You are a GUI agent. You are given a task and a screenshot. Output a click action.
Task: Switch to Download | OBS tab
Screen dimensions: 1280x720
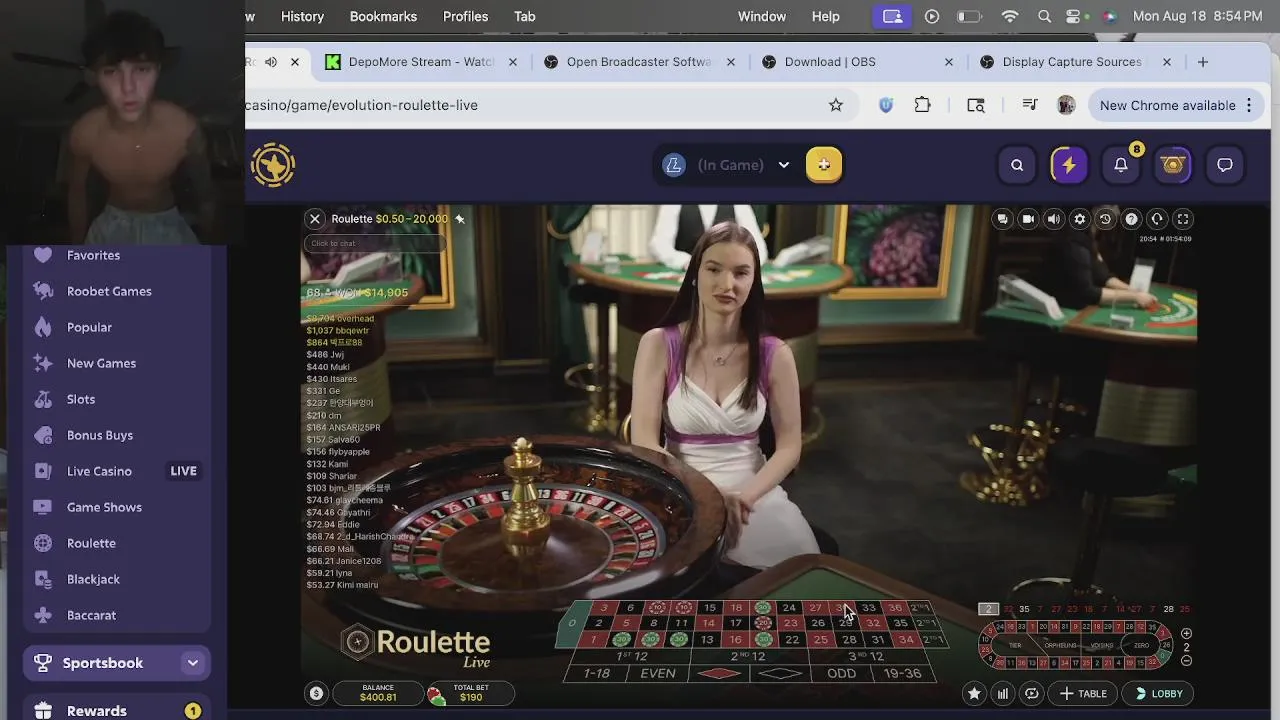point(856,62)
